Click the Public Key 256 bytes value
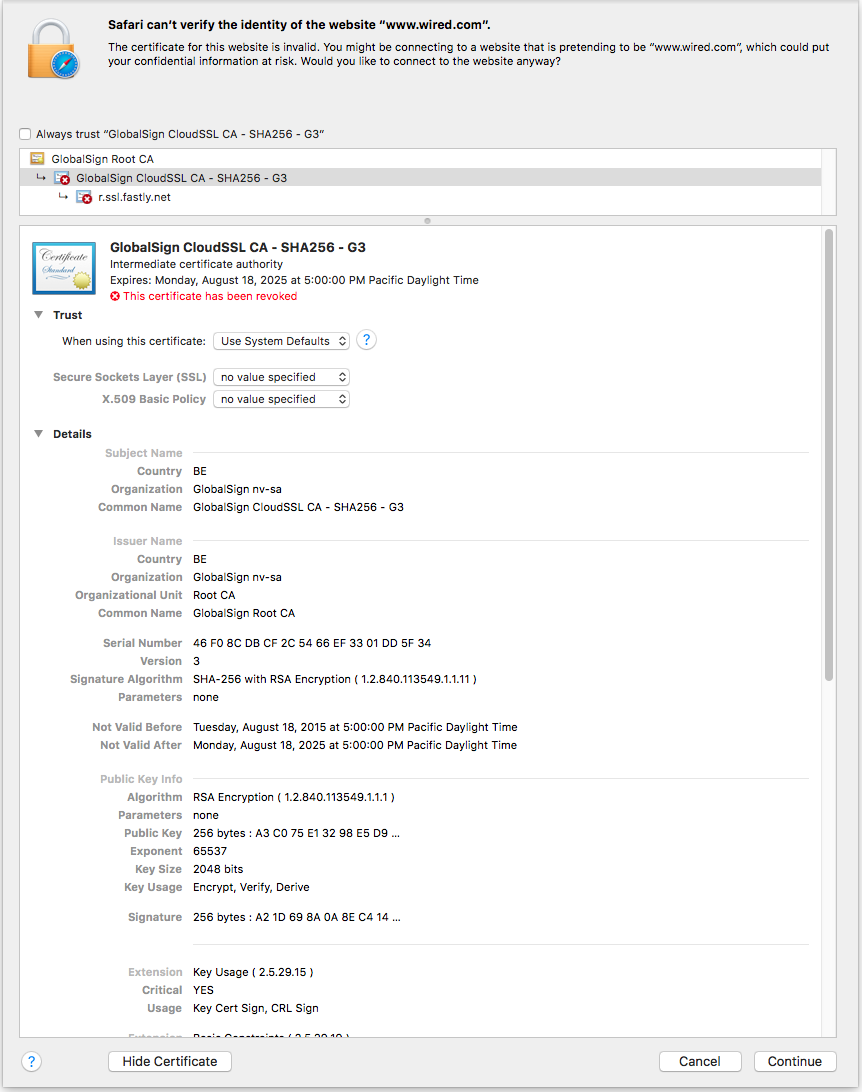 tap(297, 833)
